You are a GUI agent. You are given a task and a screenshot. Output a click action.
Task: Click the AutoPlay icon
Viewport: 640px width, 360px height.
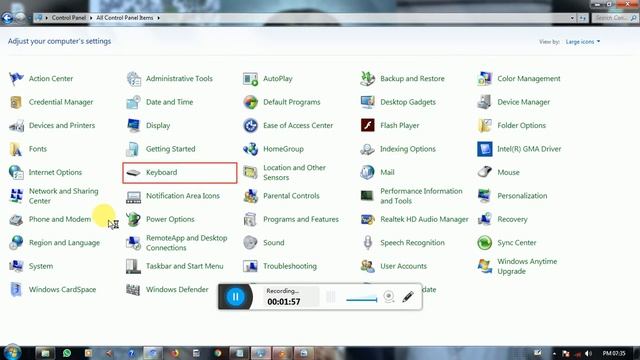250,78
